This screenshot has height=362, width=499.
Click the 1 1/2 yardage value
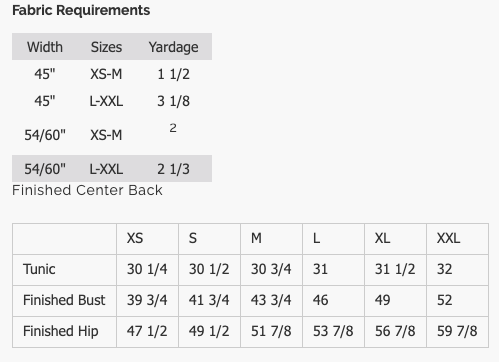click(x=173, y=74)
